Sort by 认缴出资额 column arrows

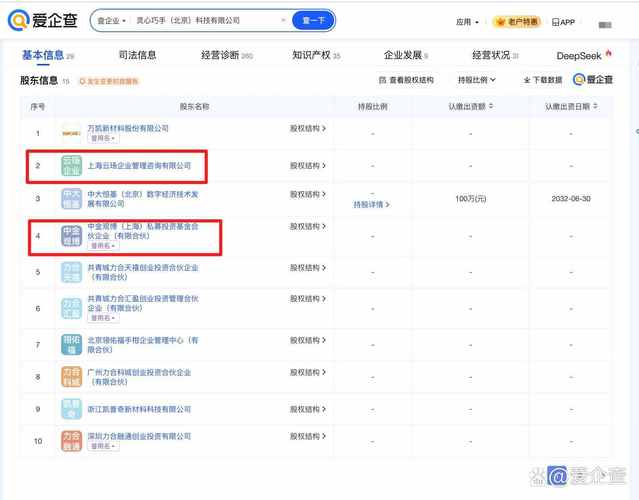click(x=491, y=106)
